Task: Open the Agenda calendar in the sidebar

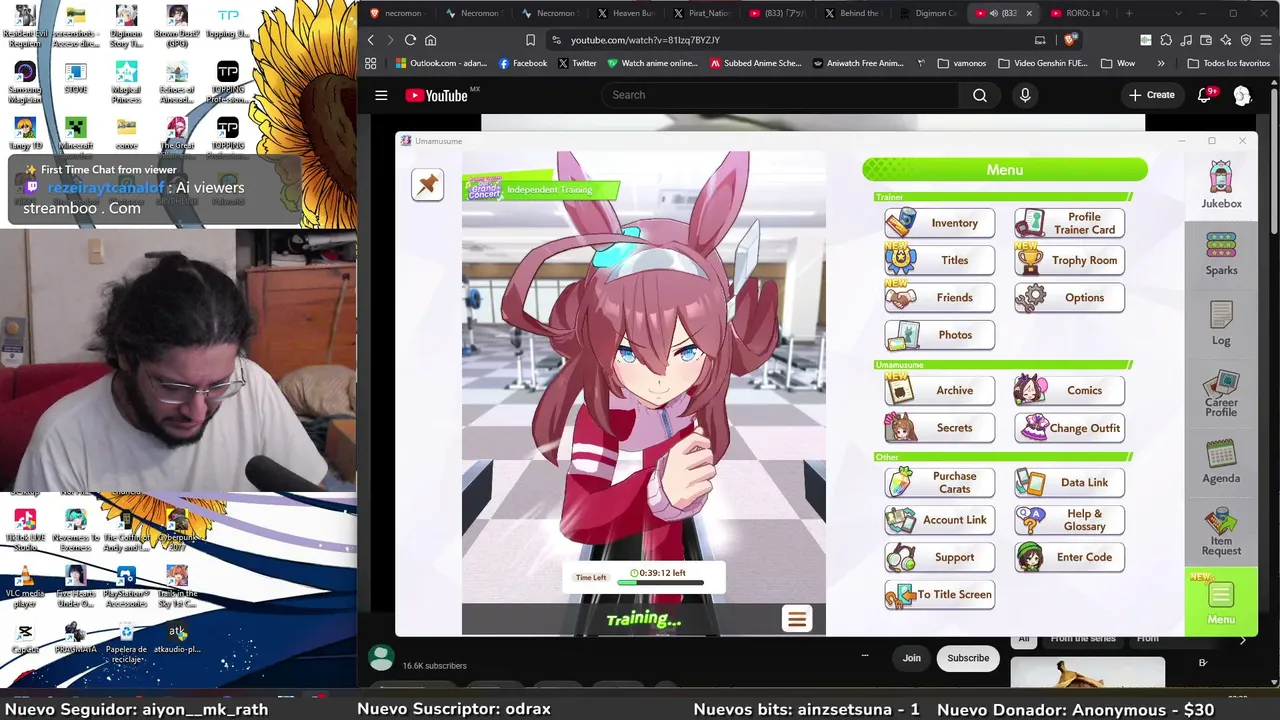Action: (x=1221, y=462)
